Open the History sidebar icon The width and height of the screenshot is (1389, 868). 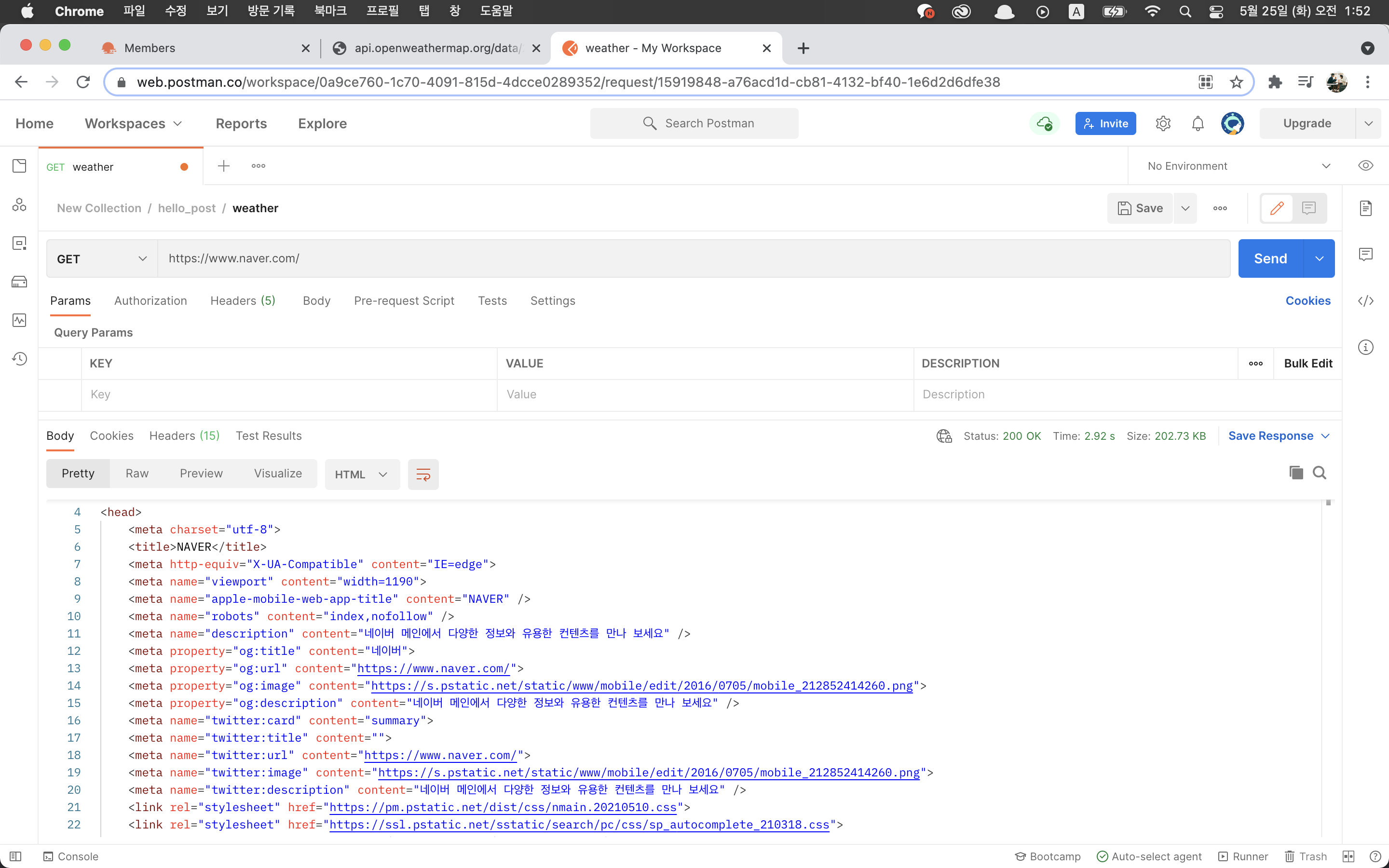pyautogui.click(x=19, y=359)
